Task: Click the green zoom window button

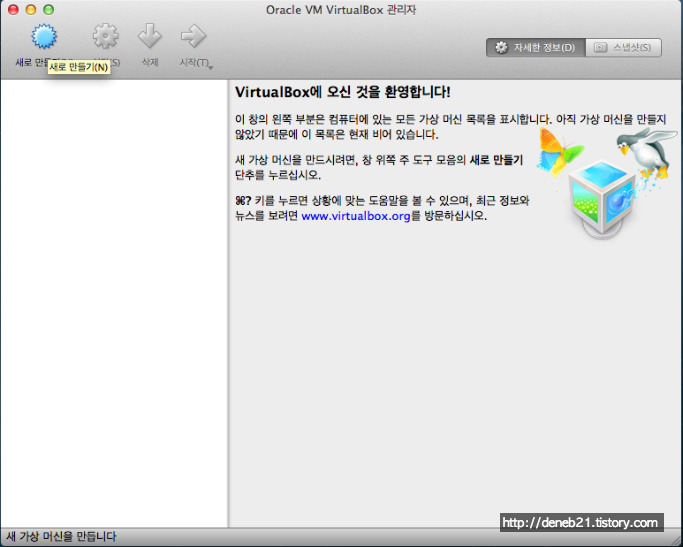Action: [49, 10]
